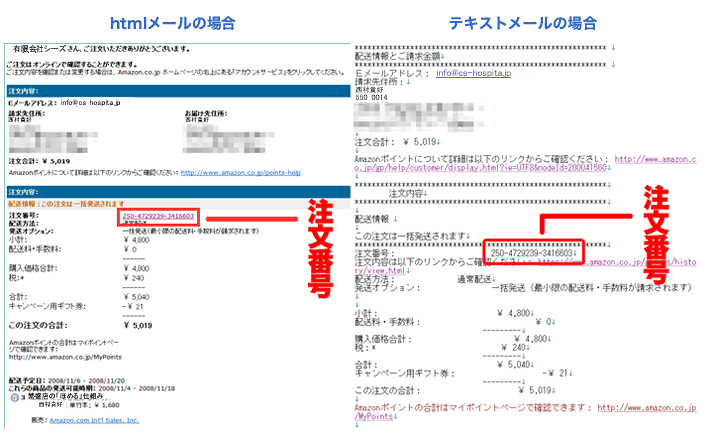Click the この注文は一括発送されます line in text mail

pyautogui.click(x=410, y=236)
